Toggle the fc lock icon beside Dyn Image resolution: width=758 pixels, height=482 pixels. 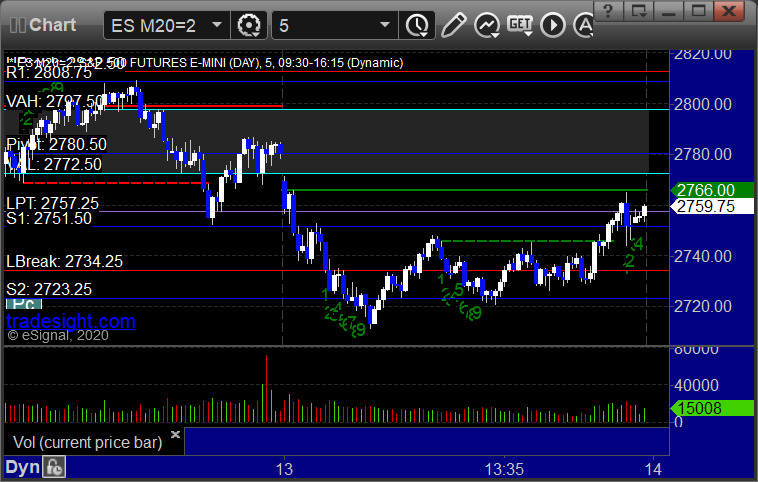[54, 467]
